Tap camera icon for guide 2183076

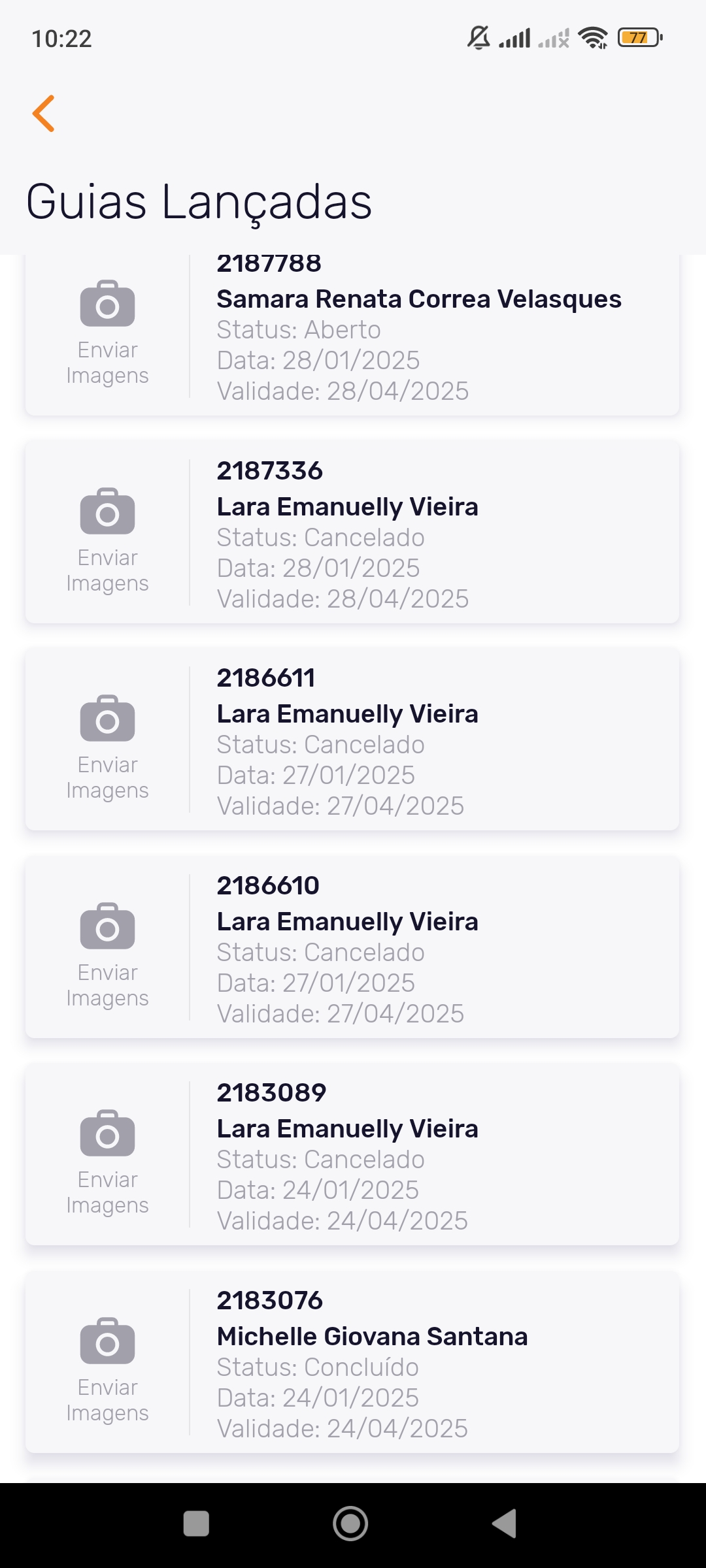(108, 1341)
